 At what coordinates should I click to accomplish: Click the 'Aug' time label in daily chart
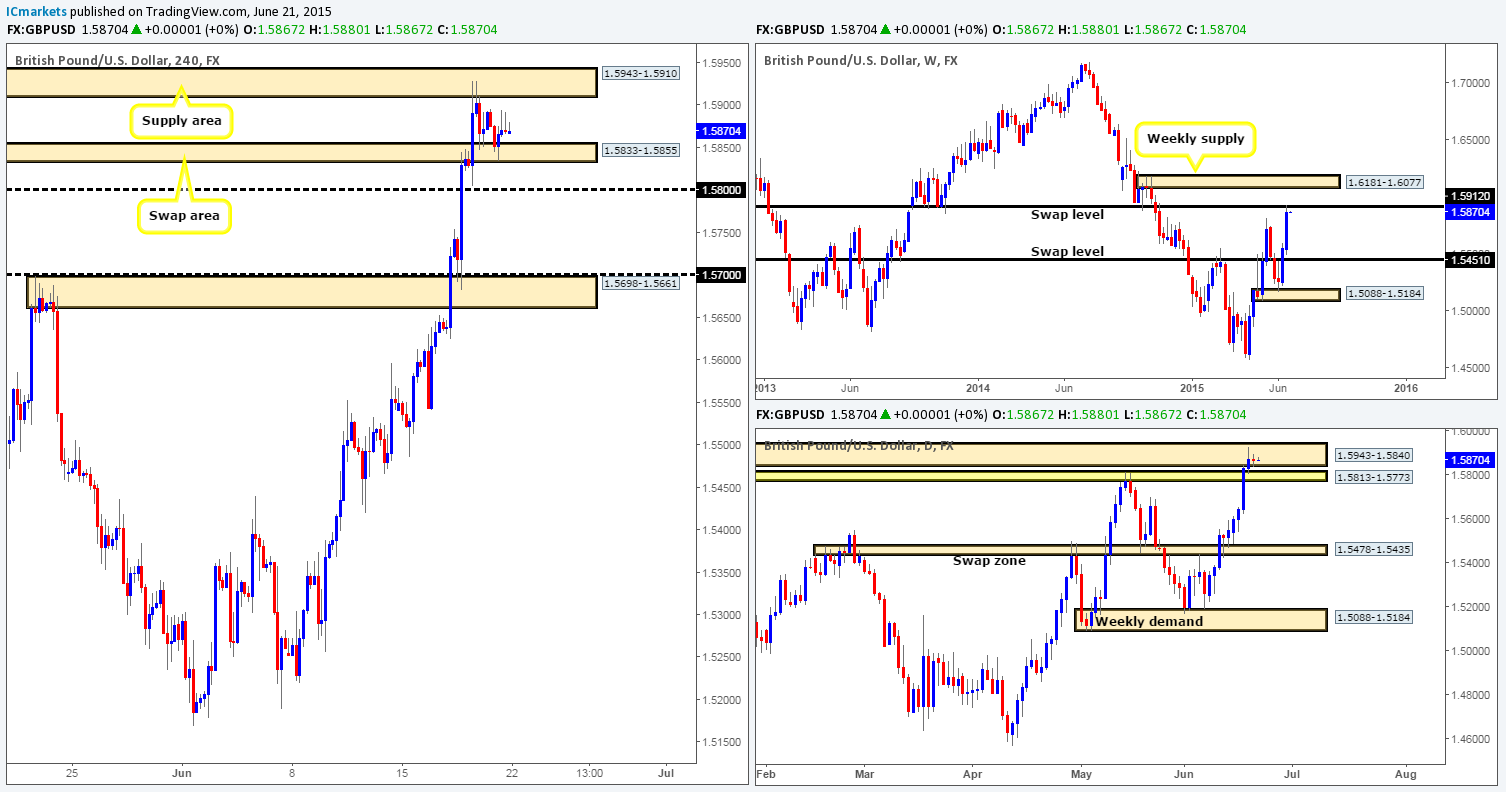point(1406,773)
